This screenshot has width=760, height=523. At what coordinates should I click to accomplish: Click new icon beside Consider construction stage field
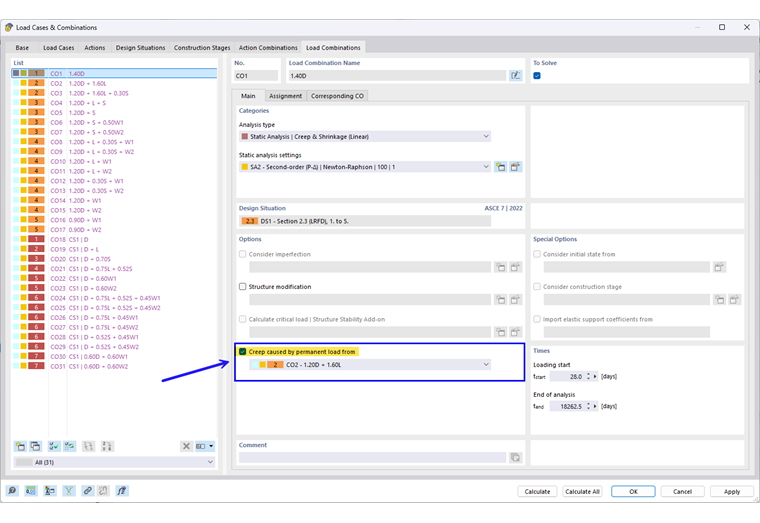720,300
